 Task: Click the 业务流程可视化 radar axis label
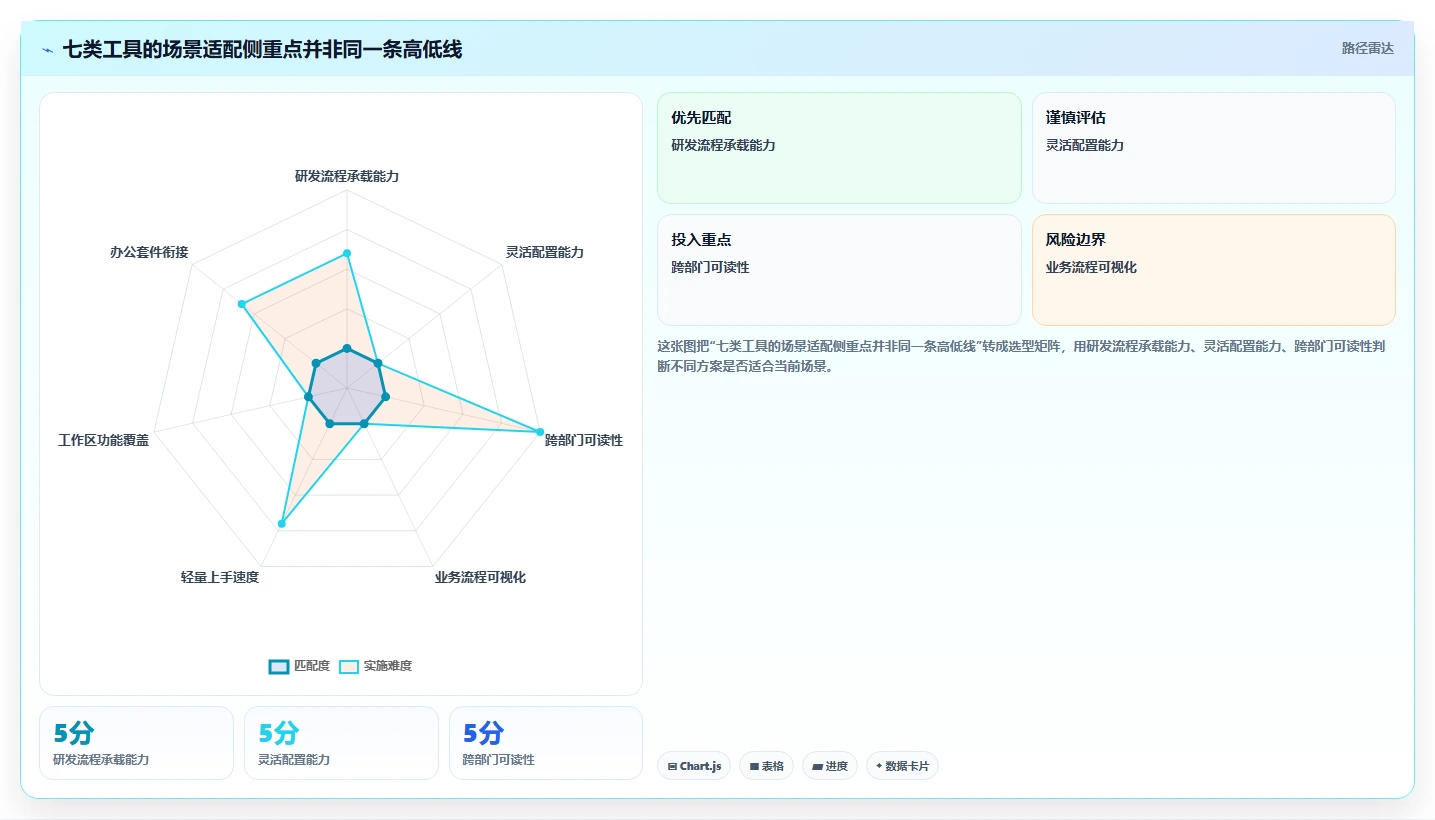coord(480,577)
